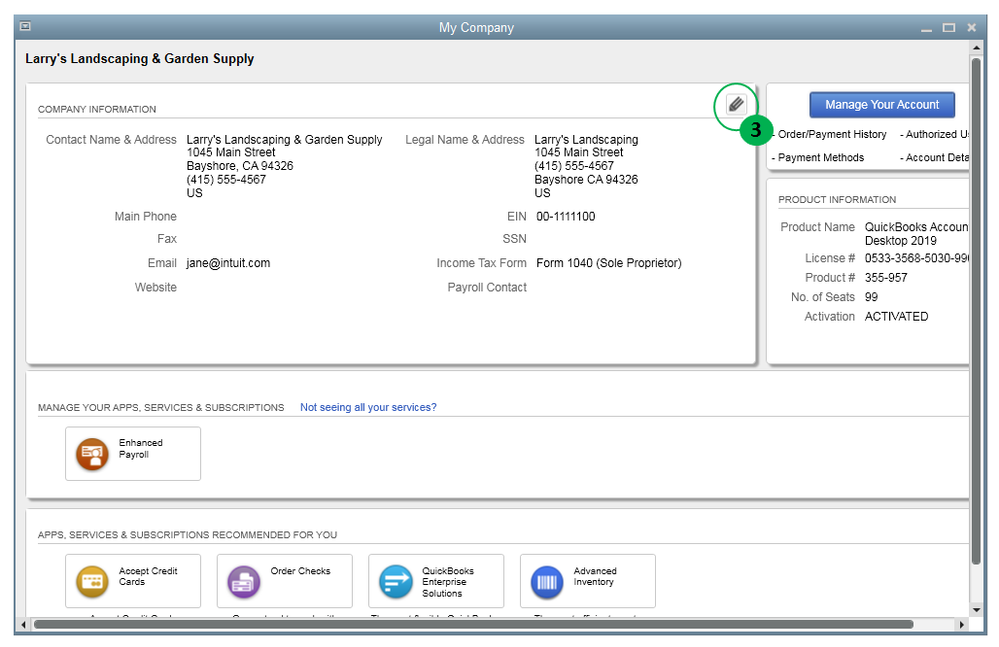Open the Advanced Inventory barcode icon

point(547,581)
